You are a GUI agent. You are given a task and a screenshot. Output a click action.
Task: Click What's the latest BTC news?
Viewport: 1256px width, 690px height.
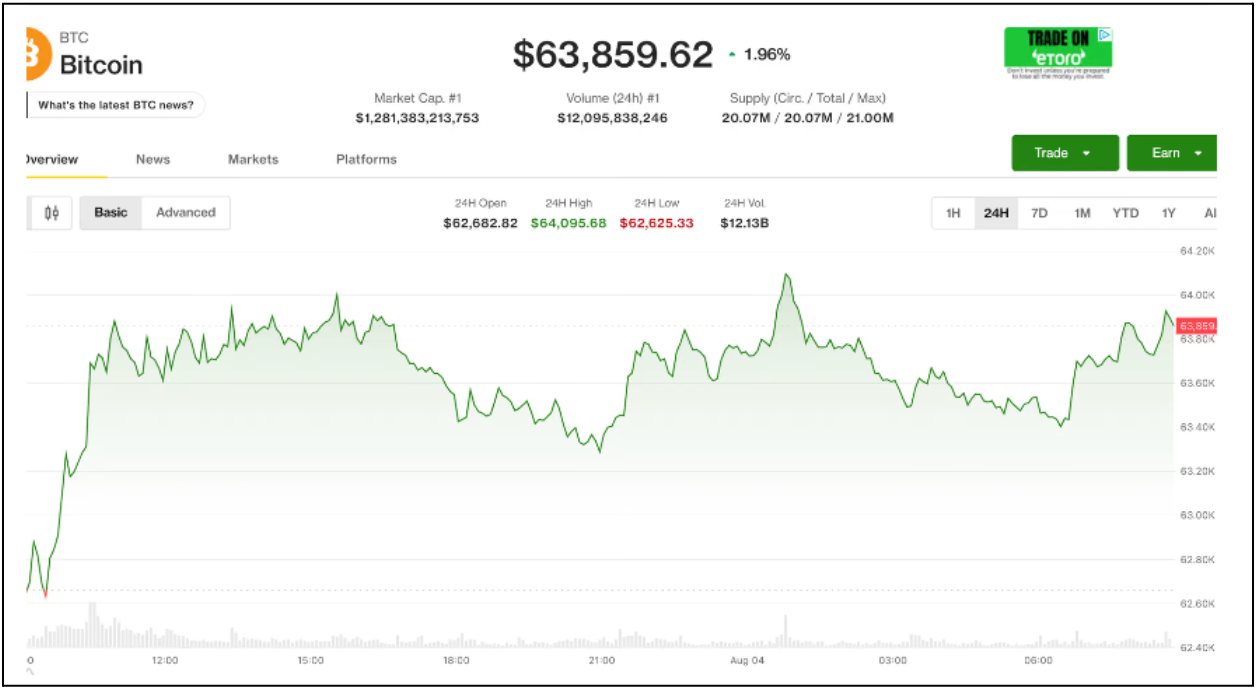pyautogui.click(x=115, y=105)
